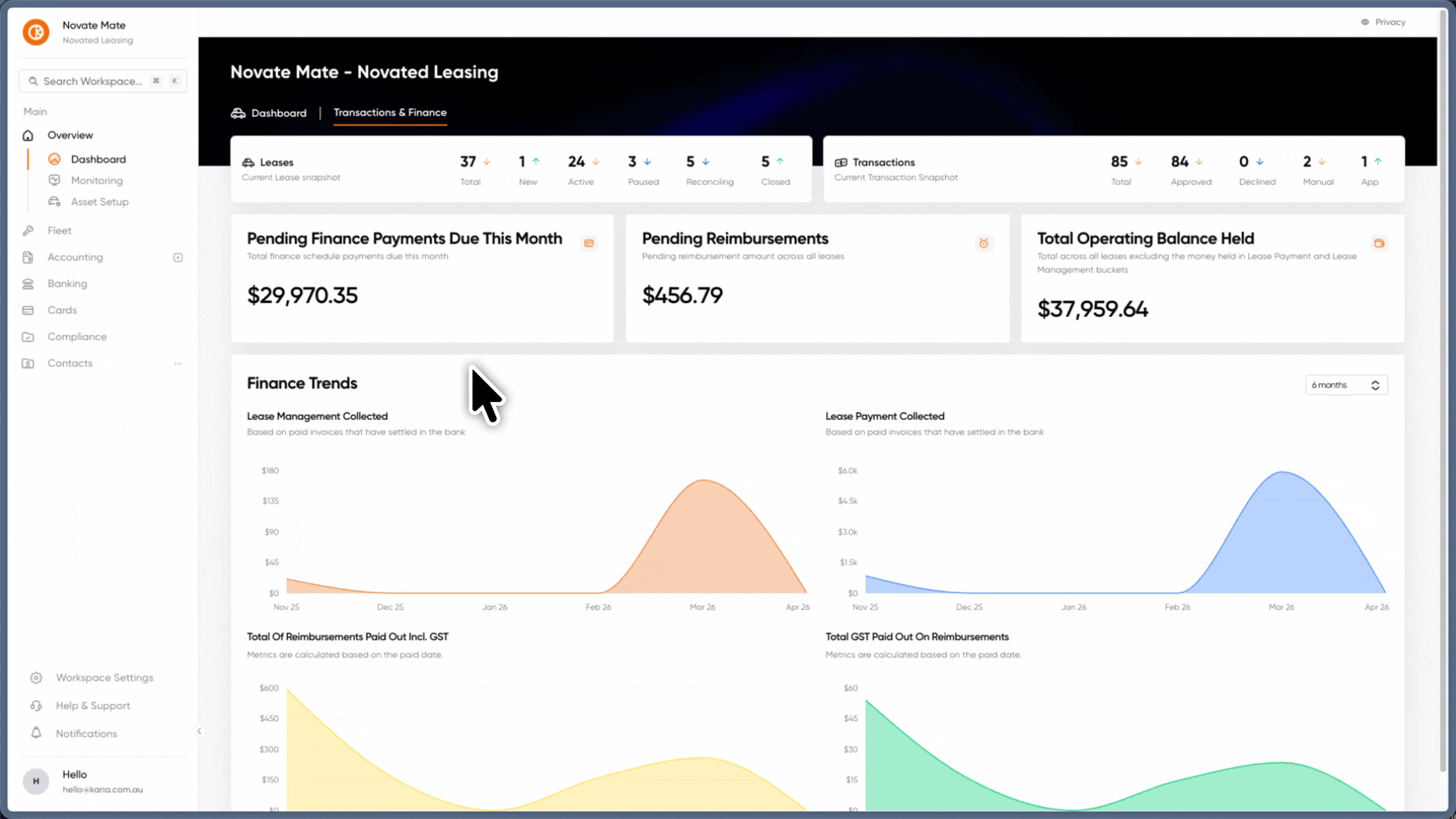Collapse the sidebar using the chevron handle
This screenshot has height=819, width=1456.
tap(199, 731)
